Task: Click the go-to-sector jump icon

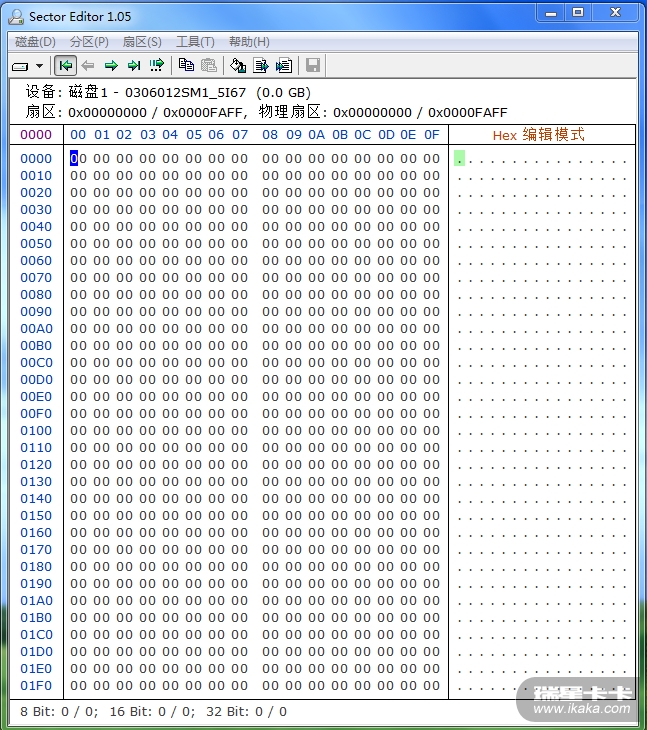Action: (x=157, y=65)
